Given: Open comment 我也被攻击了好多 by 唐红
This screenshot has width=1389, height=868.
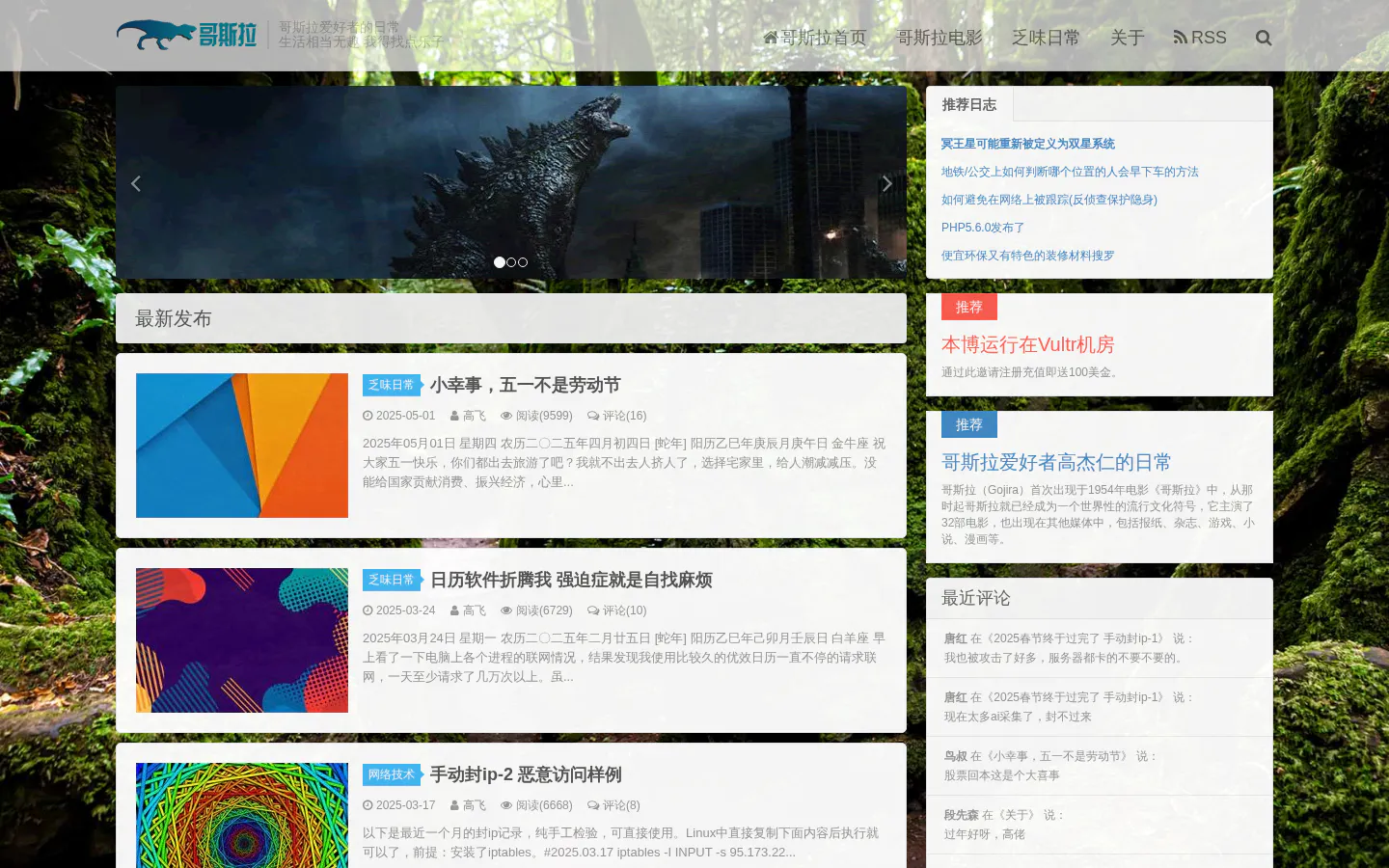Looking at the screenshot, I should 1100,648.
